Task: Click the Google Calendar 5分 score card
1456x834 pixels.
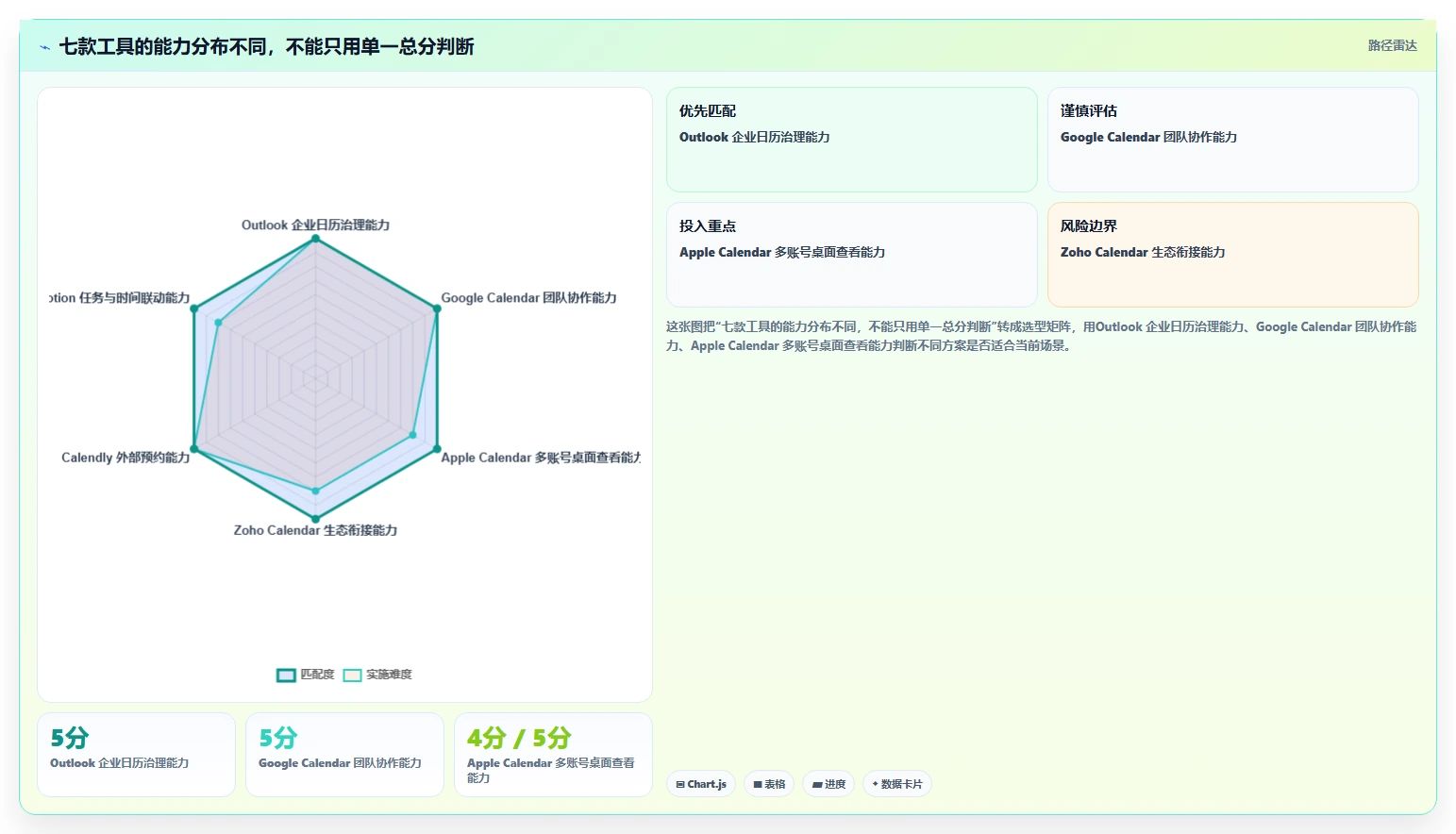Action: point(344,755)
